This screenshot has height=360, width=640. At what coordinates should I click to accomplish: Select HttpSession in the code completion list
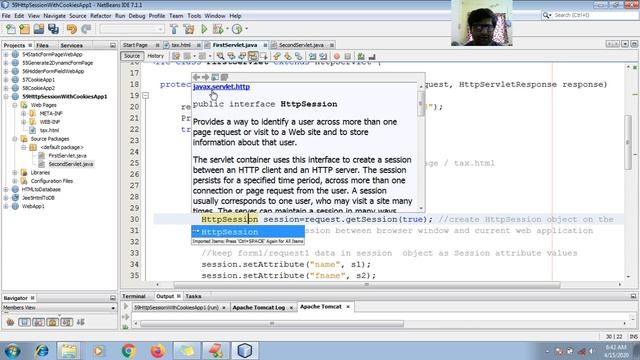pos(248,232)
